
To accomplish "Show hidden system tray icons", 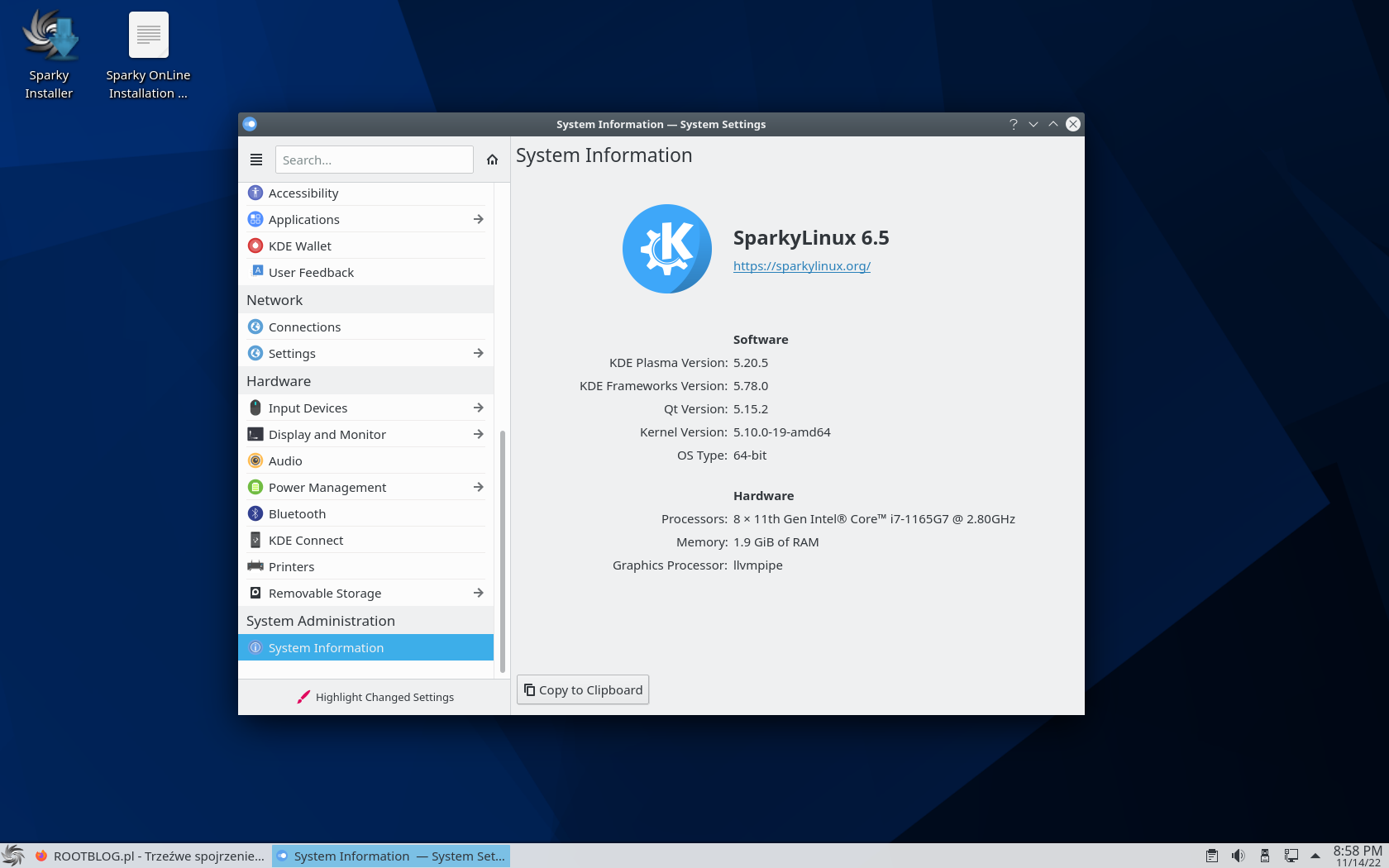I will pos(1315,856).
